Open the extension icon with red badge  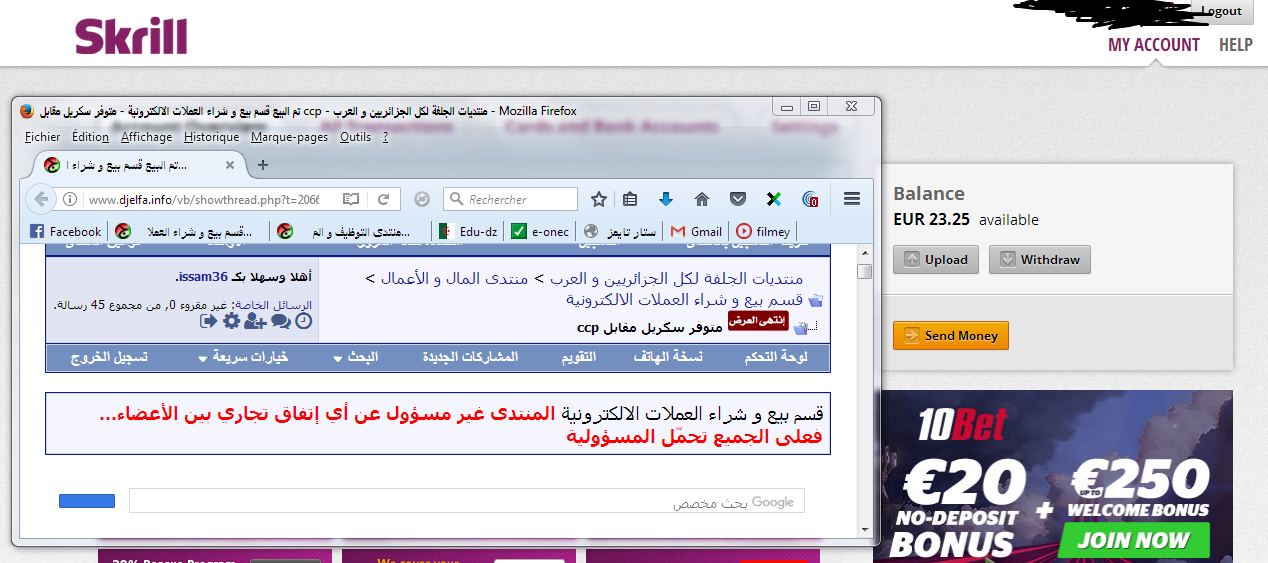click(811, 199)
